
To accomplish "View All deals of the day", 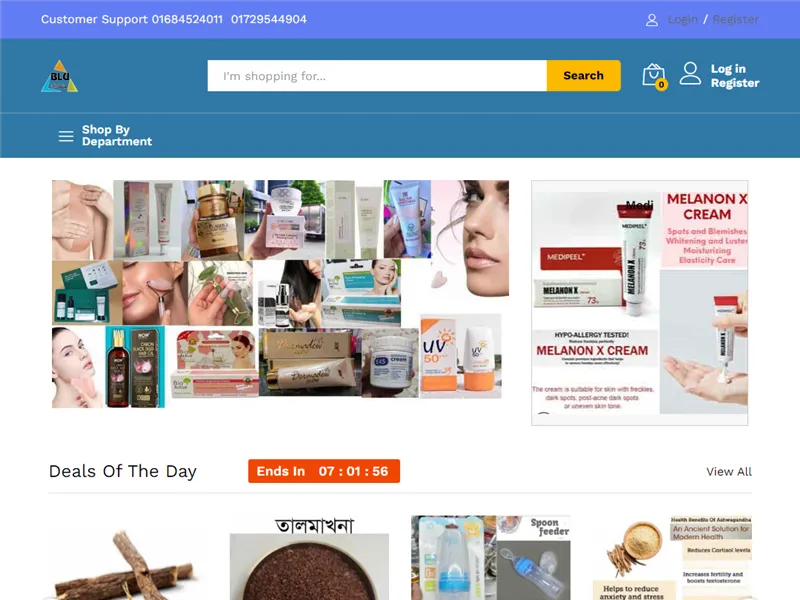I will [x=729, y=471].
